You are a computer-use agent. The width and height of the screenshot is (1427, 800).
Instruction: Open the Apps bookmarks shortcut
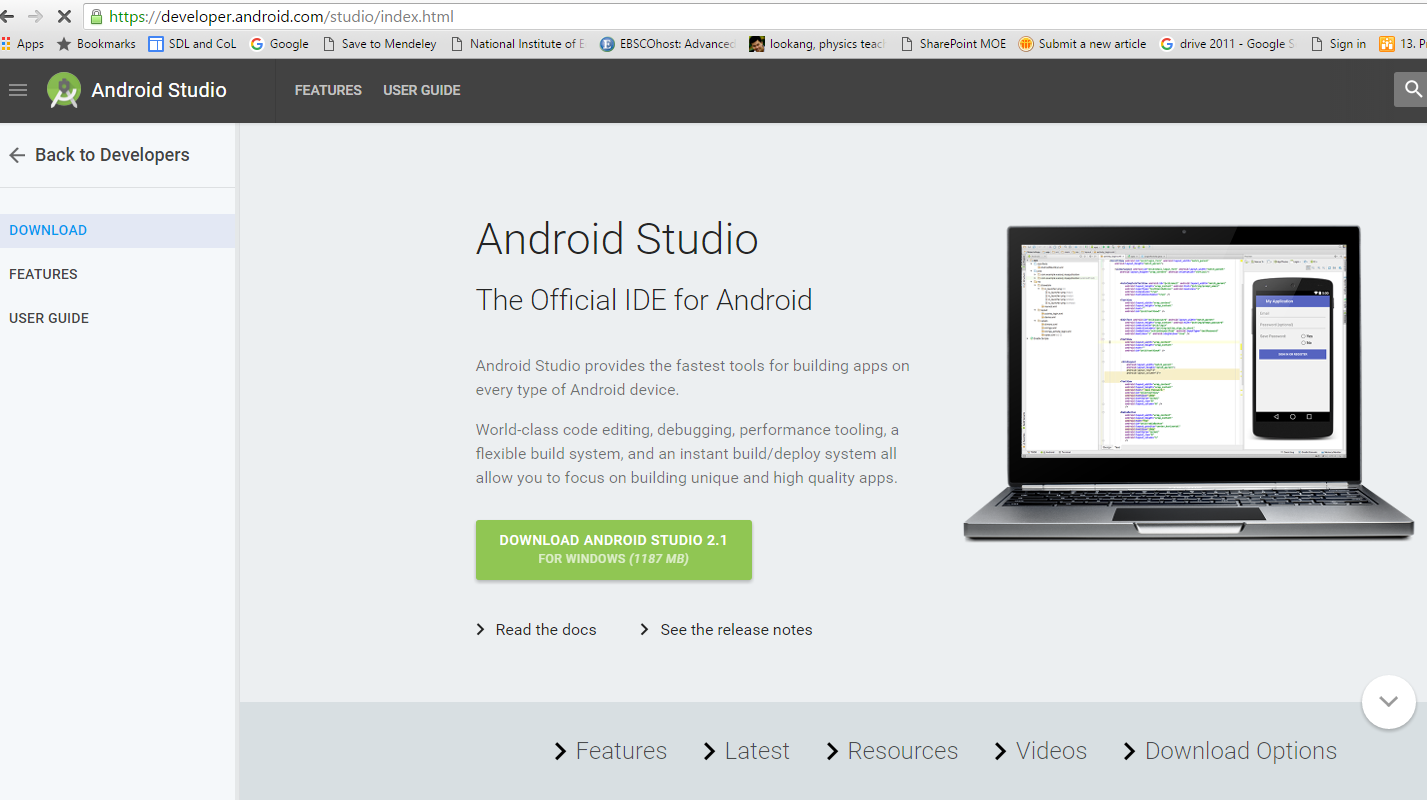[23, 44]
